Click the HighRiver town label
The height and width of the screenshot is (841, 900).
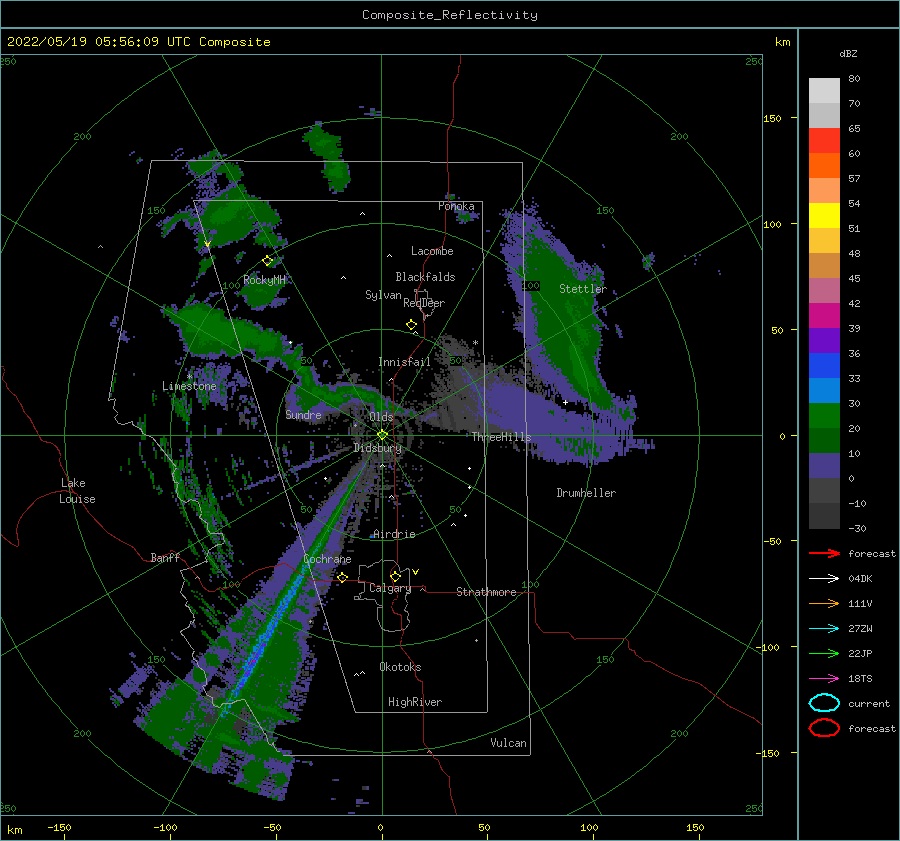click(x=415, y=702)
